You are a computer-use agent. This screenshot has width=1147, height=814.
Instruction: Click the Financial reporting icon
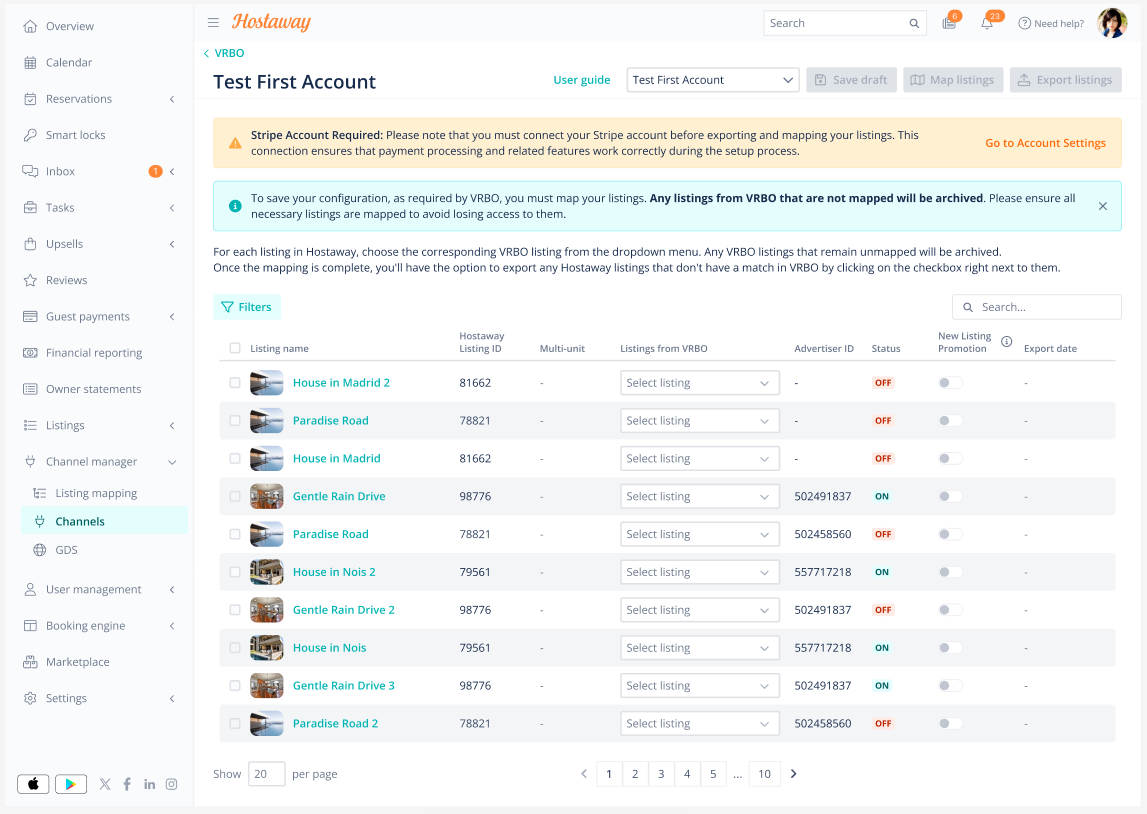[30, 353]
